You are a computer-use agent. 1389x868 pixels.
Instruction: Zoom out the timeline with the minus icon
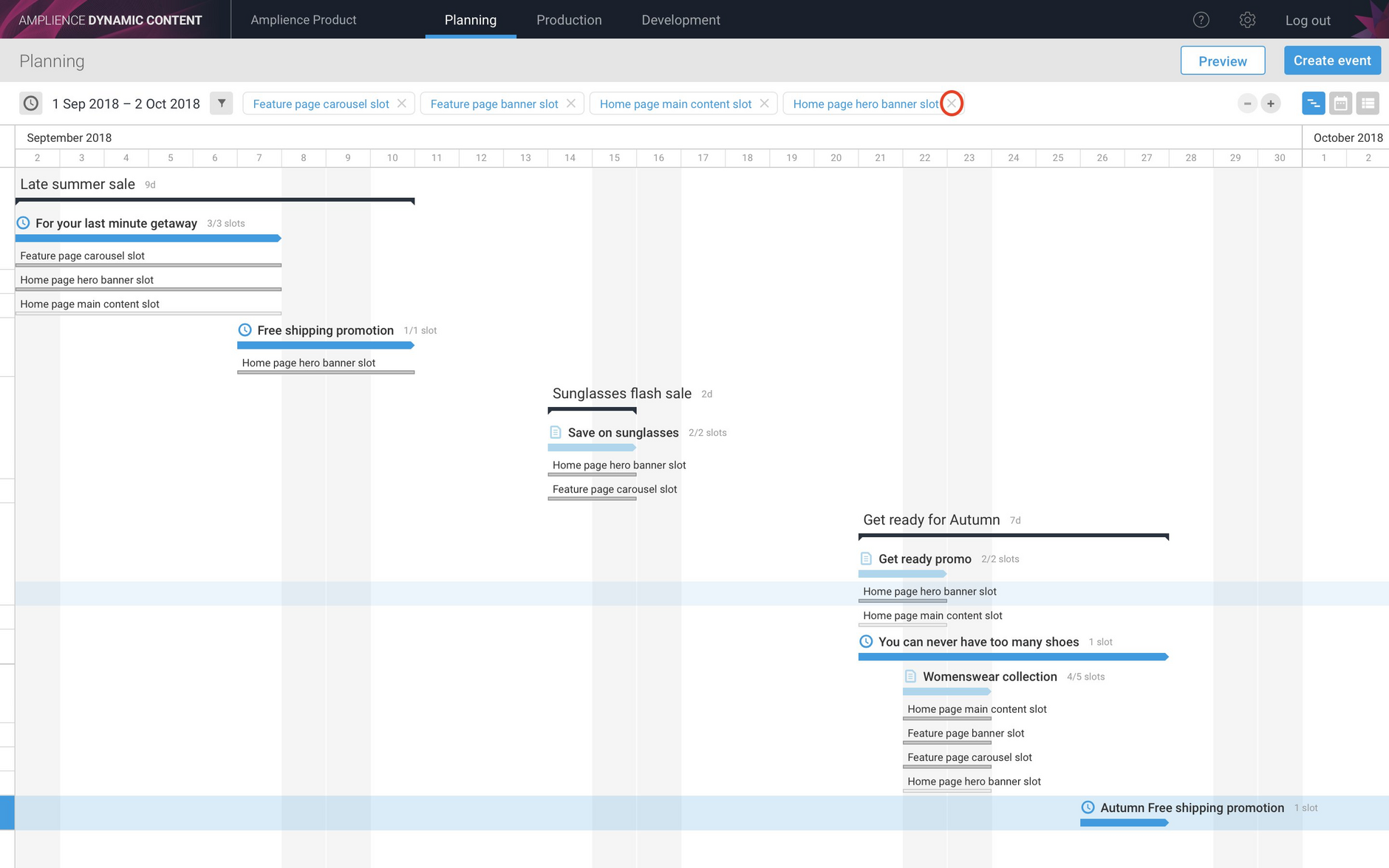click(1246, 103)
